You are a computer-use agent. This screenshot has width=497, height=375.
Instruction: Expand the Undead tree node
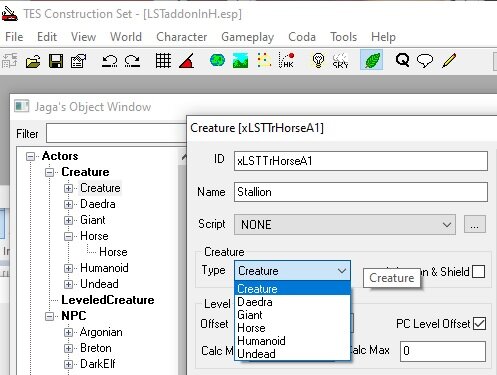coord(68,284)
